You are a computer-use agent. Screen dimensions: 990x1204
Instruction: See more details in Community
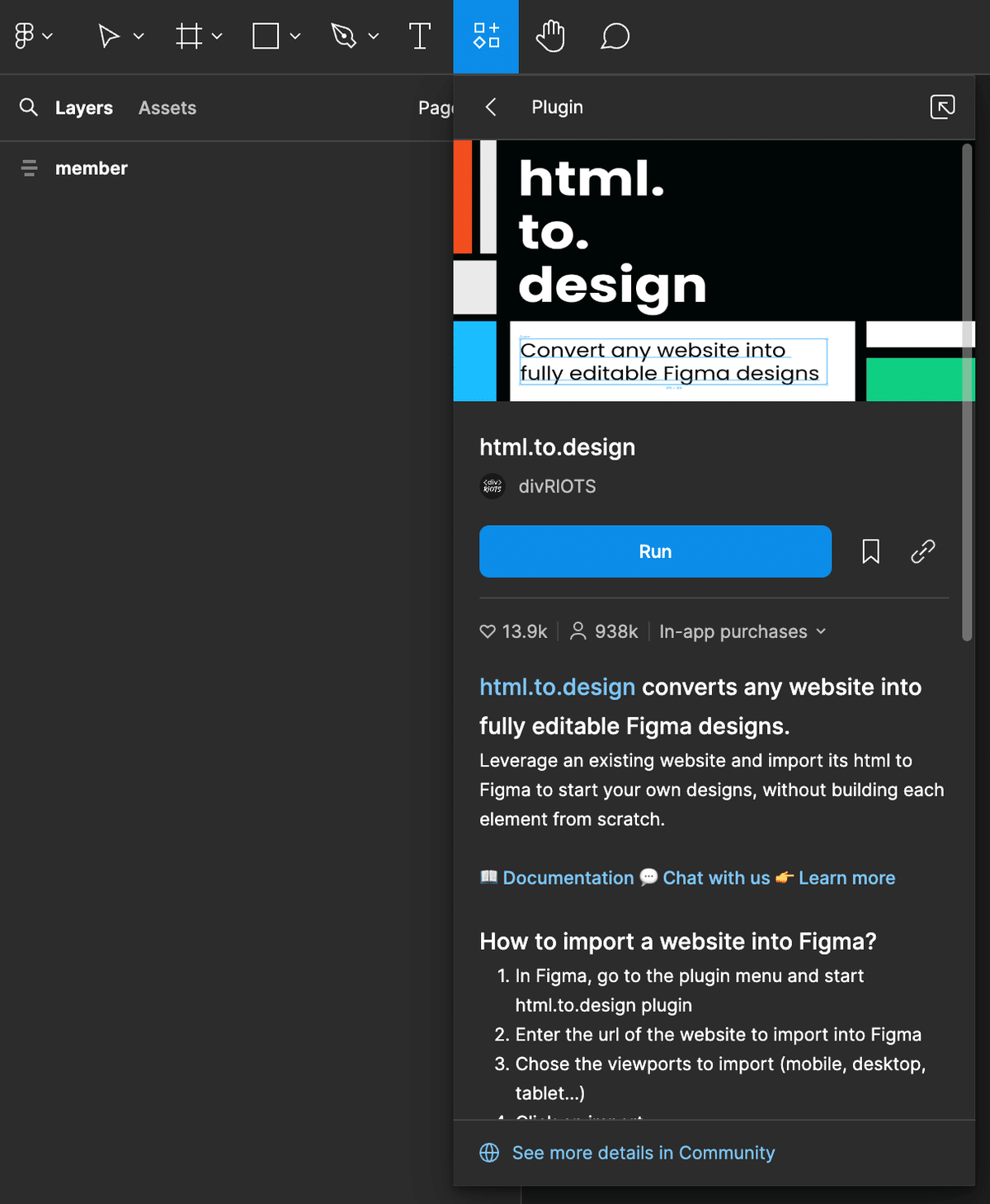(643, 1153)
